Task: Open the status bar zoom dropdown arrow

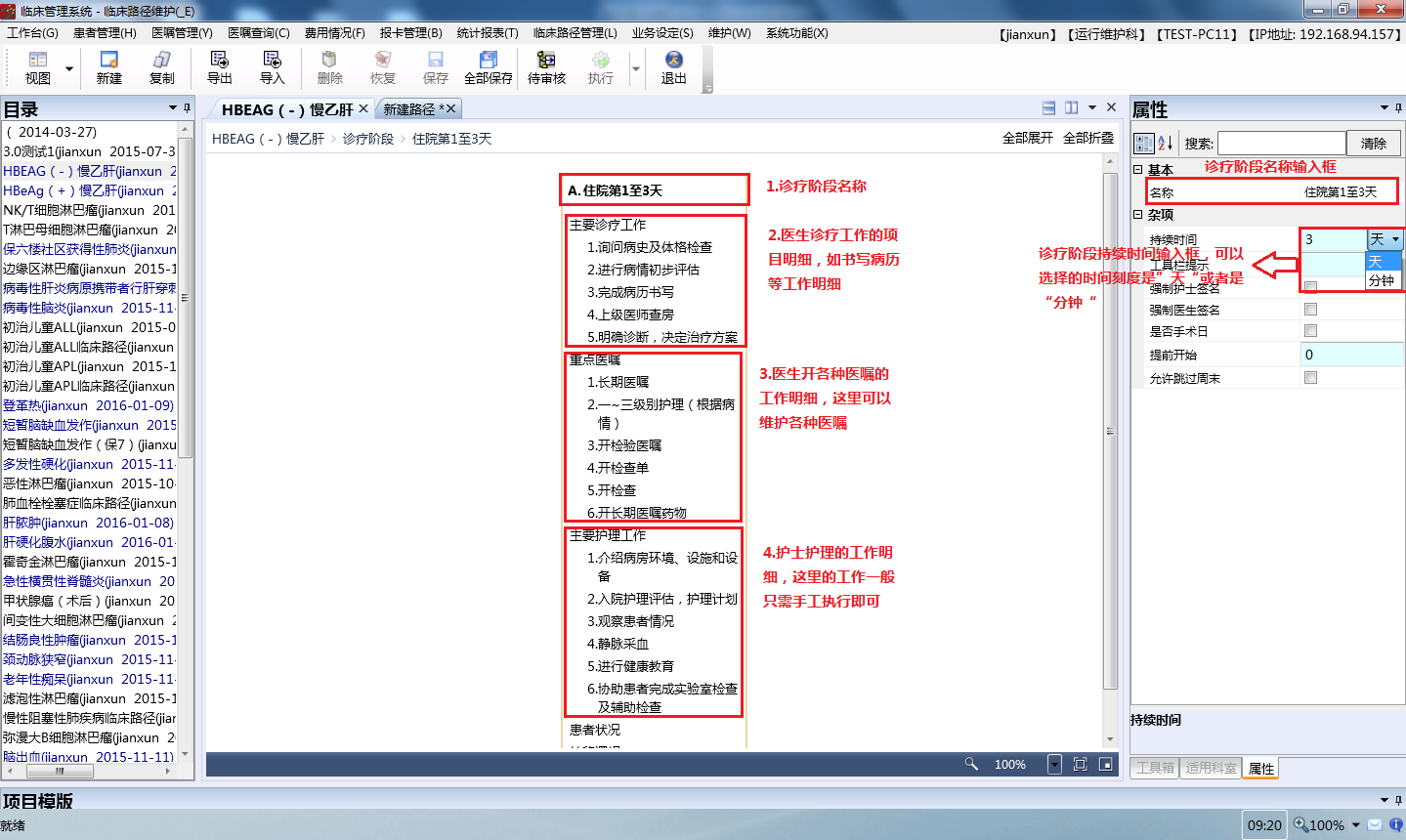Action: (1356, 825)
